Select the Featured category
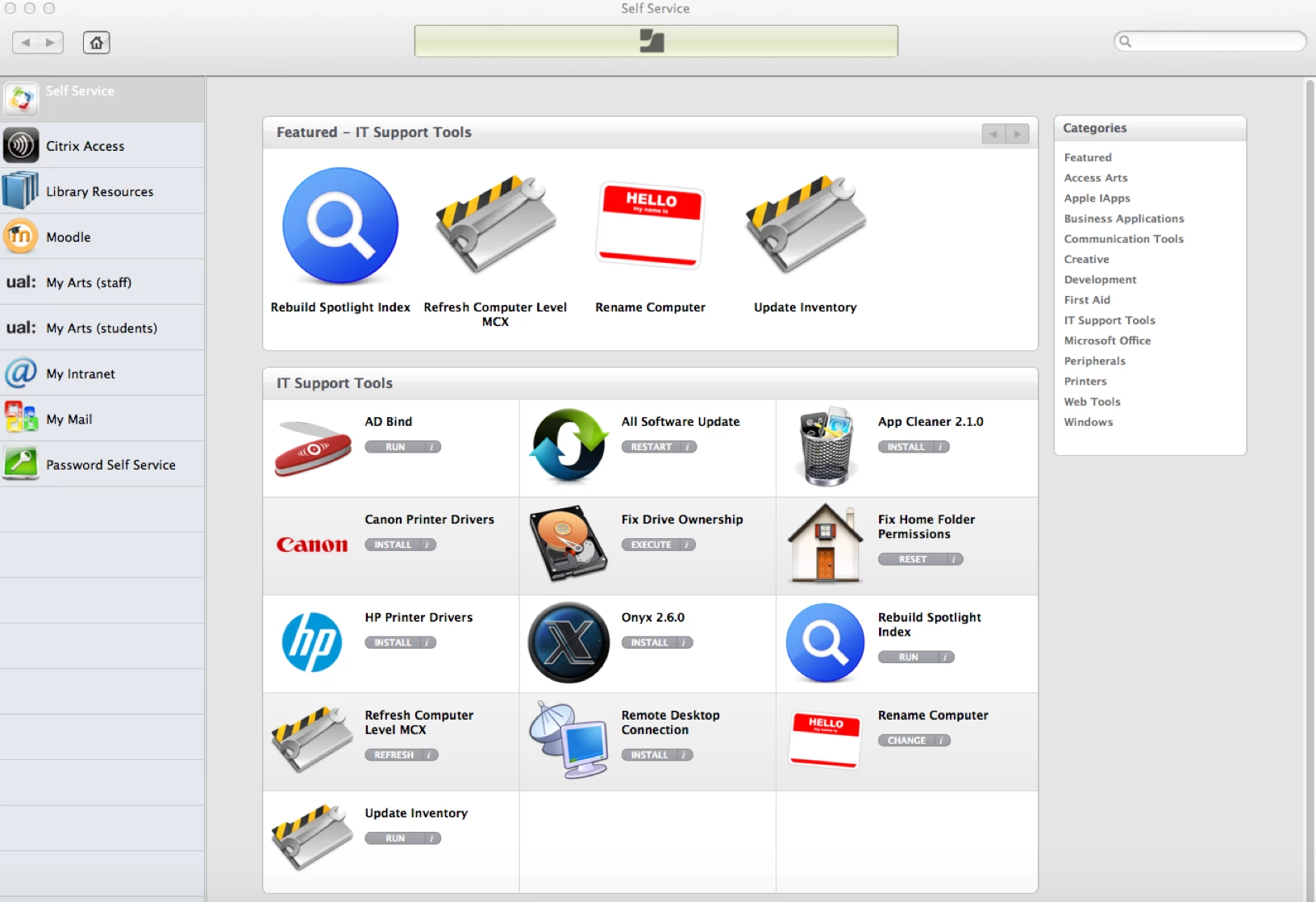This screenshot has width=1316, height=902. click(1088, 157)
